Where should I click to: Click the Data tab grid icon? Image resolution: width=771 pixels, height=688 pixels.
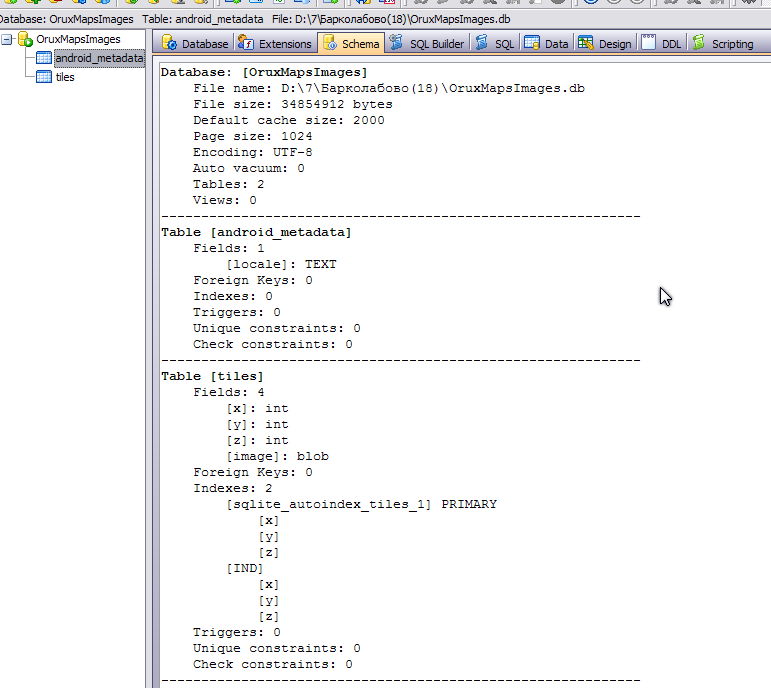pos(532,43)
